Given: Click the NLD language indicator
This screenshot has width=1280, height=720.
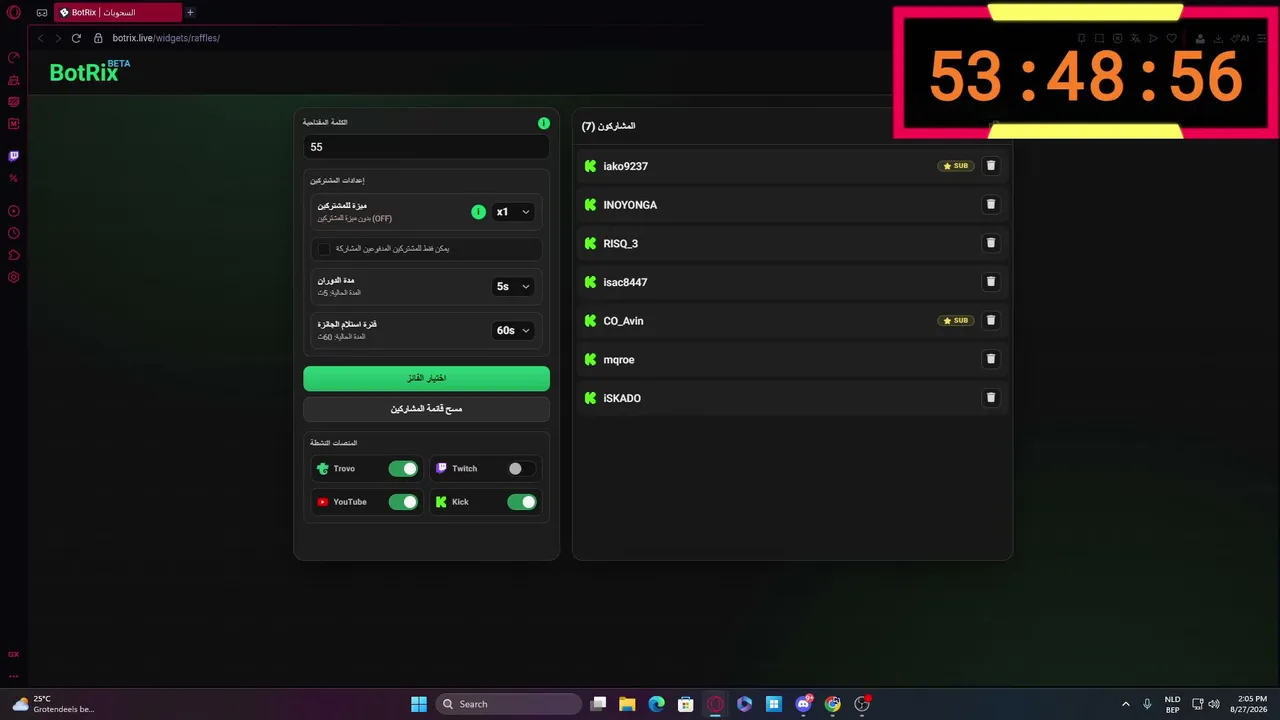Looking at the screenshot, I should 1172,704.
